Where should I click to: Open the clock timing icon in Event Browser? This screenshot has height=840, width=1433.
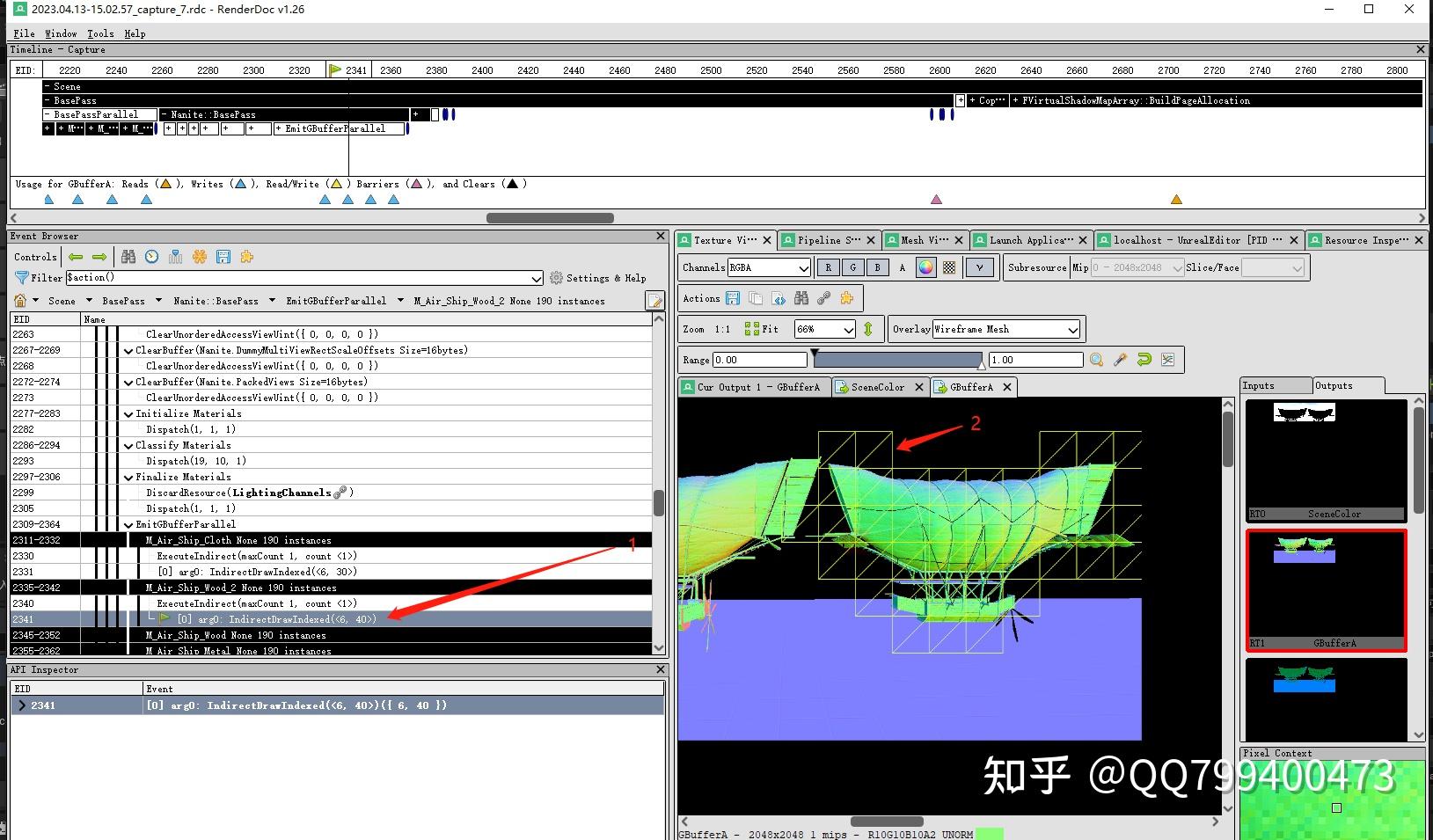tap(151, 258)
